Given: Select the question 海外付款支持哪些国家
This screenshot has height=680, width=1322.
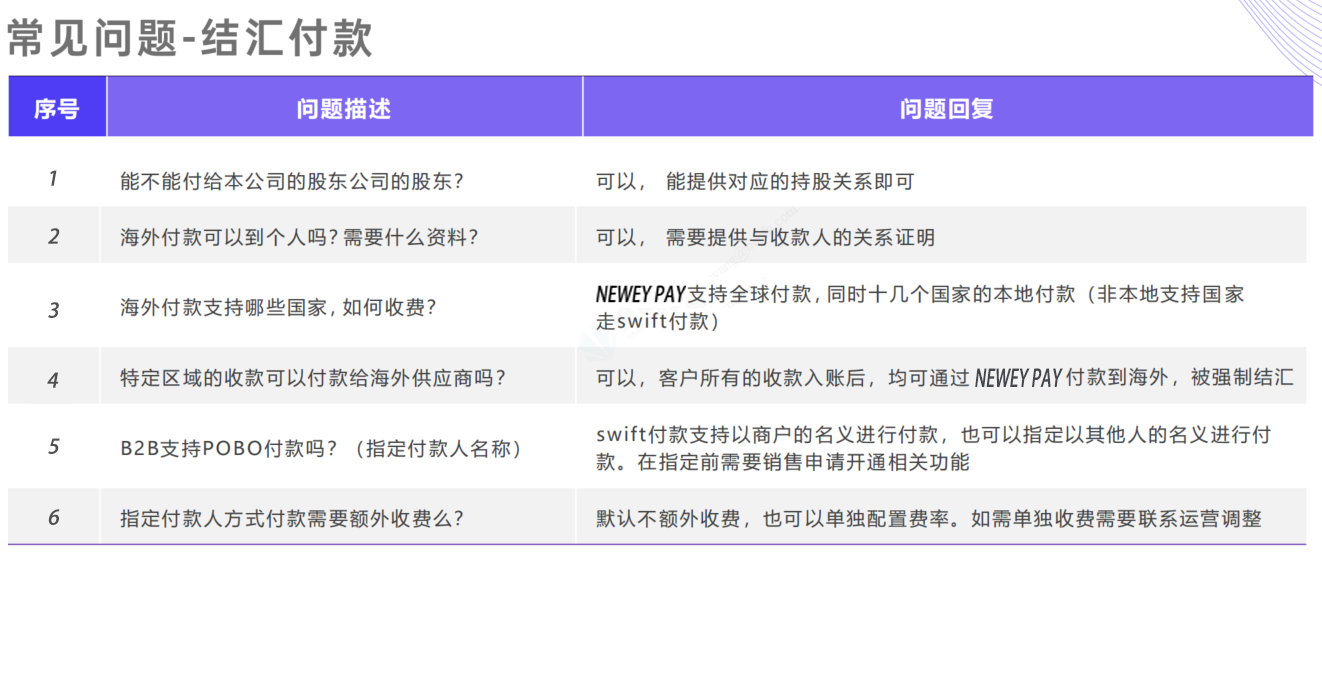Looking at the screenshot, I should (x=278, y=308).
